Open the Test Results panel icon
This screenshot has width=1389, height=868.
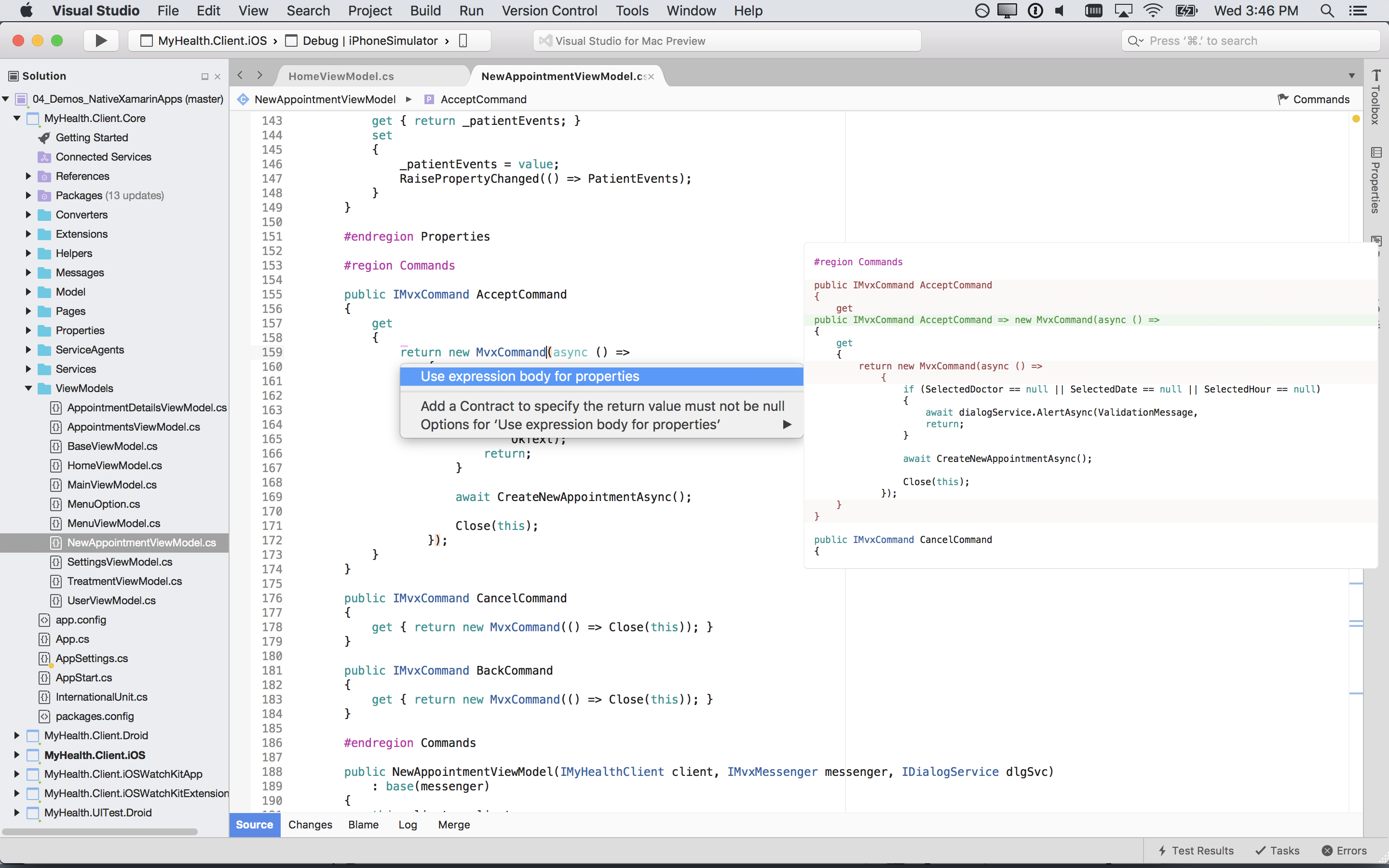tap(1163, 851)
